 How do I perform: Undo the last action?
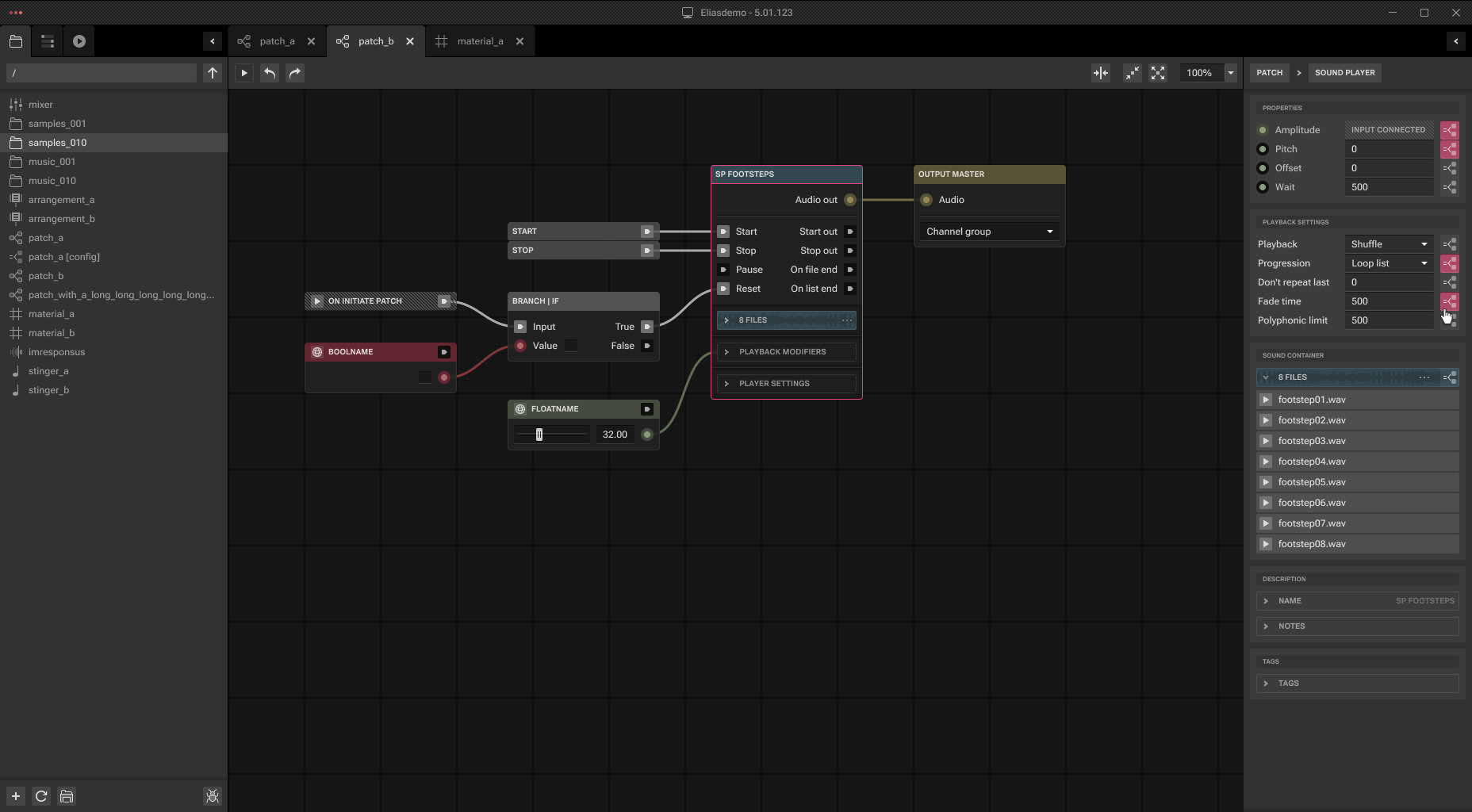point(270,73)
